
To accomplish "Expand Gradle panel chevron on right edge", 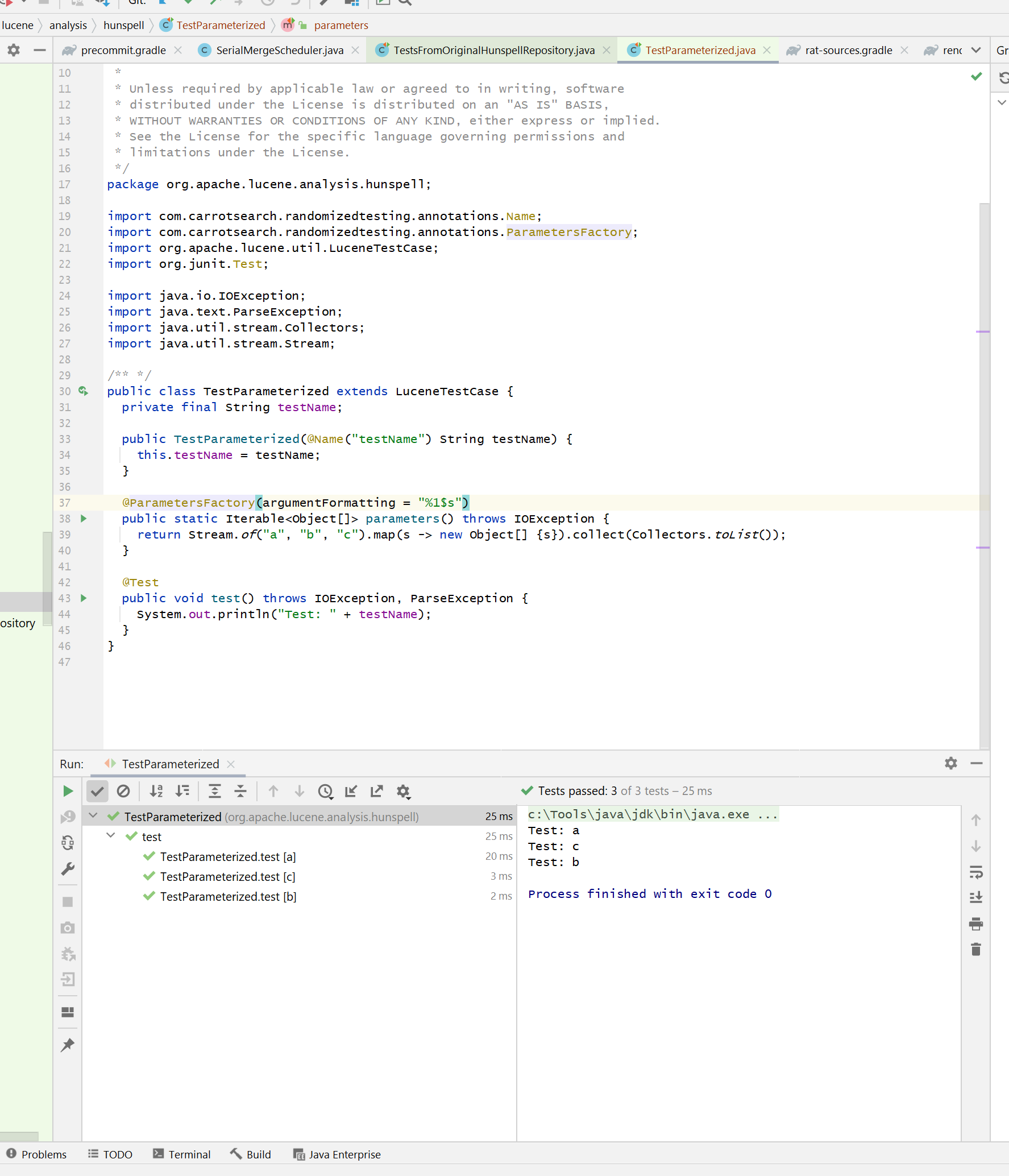I will pyautogui.click(x=1002, y=102).
